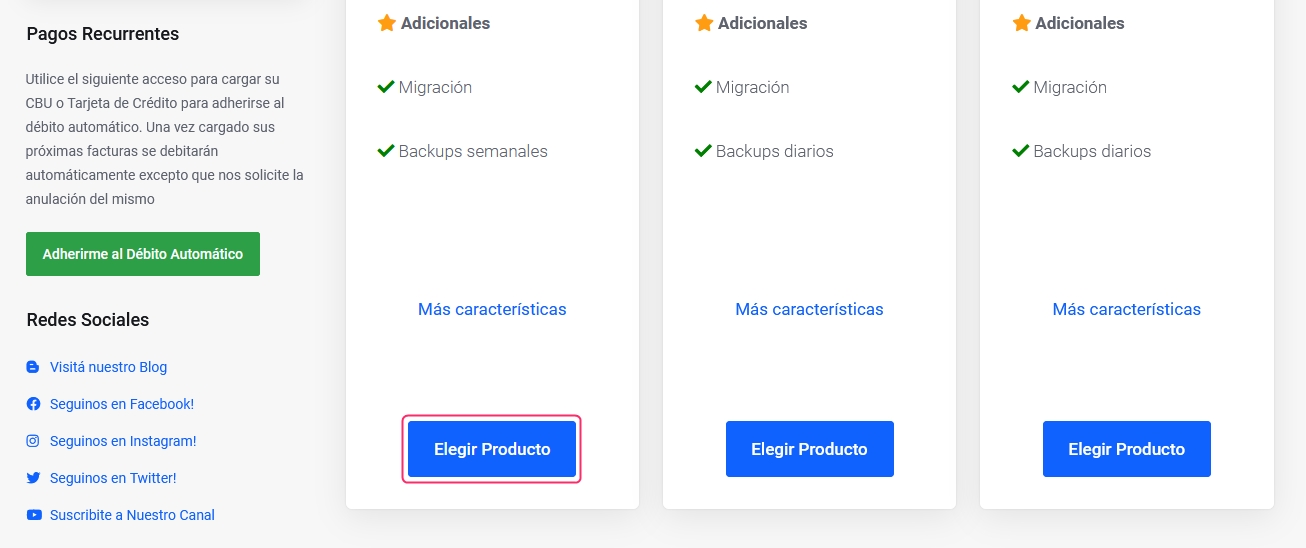Choose the first plan's Elegir Producto button

click(492, 449)
